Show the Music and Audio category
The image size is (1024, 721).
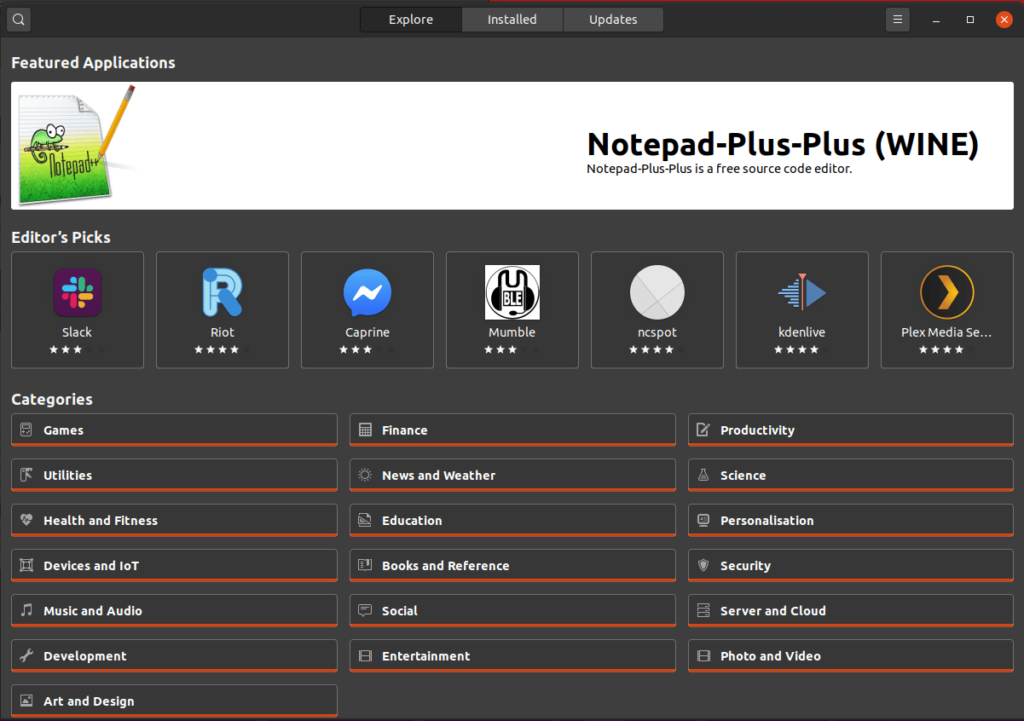point(174,610)
